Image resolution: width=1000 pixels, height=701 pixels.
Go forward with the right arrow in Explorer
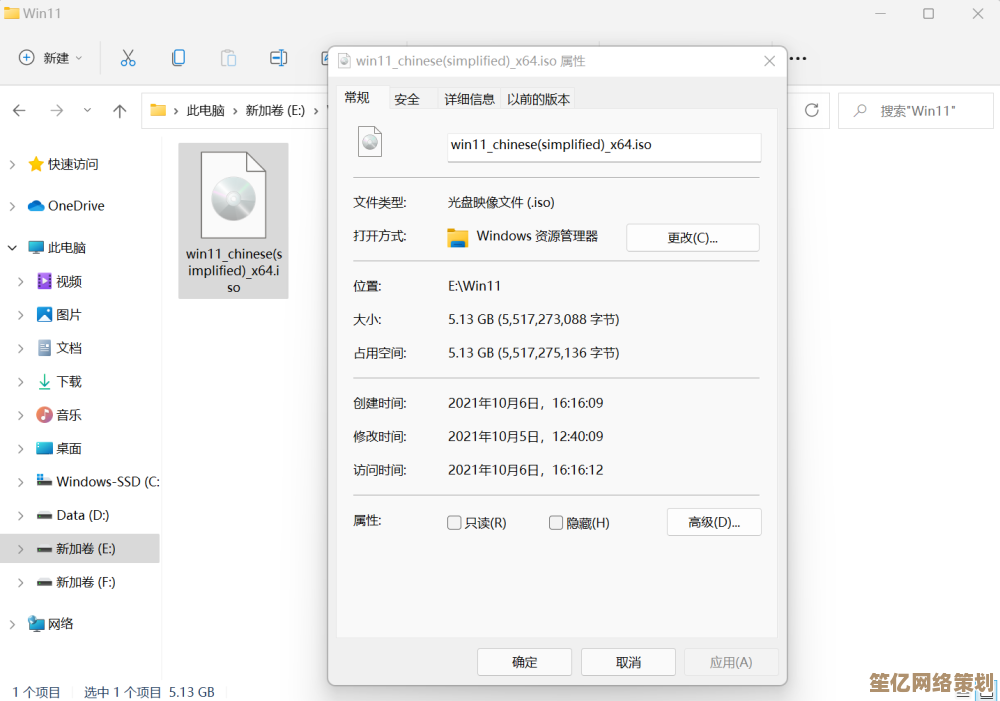click(x=57, y=110)
